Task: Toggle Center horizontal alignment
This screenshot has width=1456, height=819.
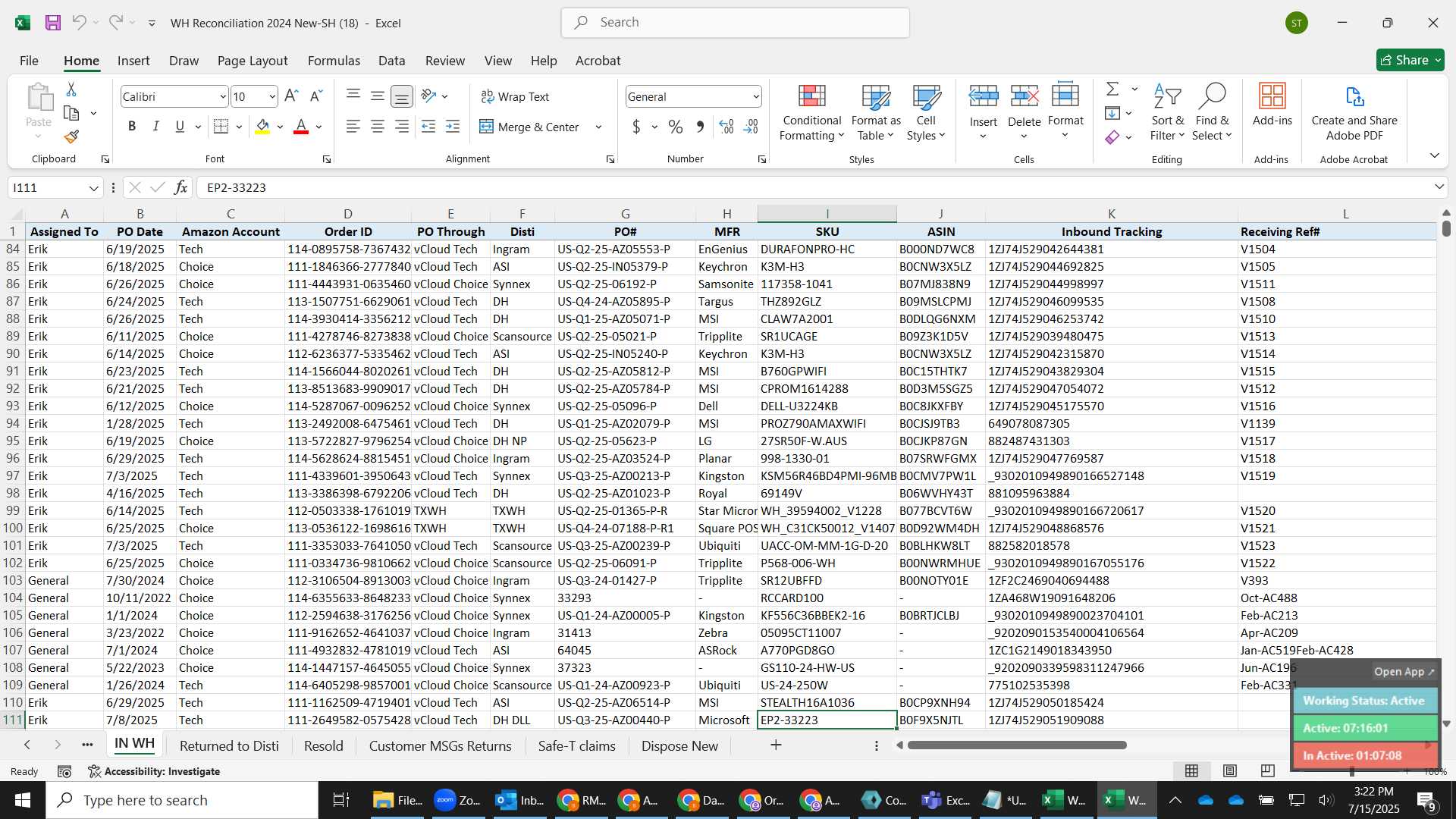Action: point(378,127)
